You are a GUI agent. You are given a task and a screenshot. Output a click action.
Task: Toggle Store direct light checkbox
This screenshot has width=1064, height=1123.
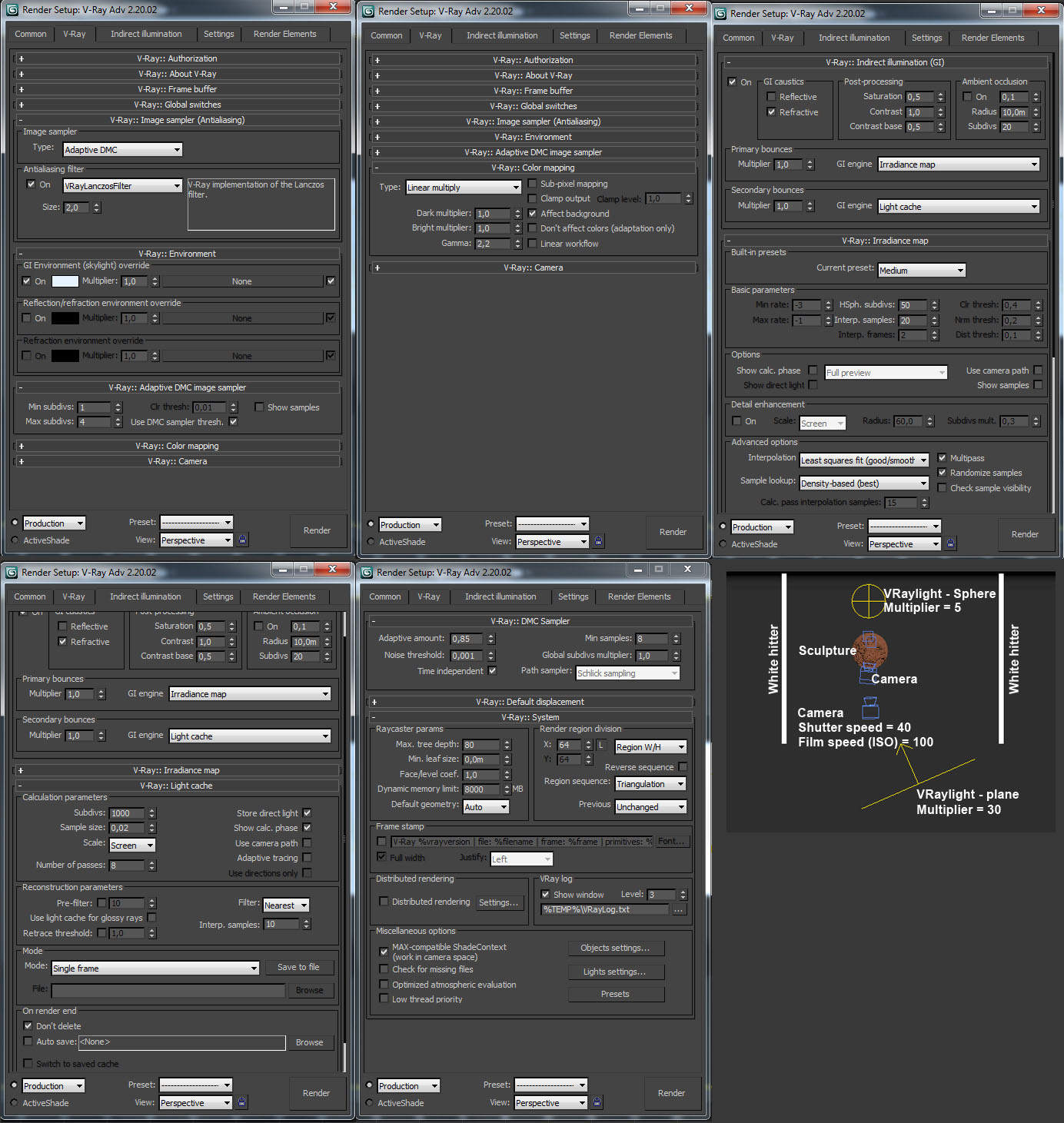click(307, 813)
